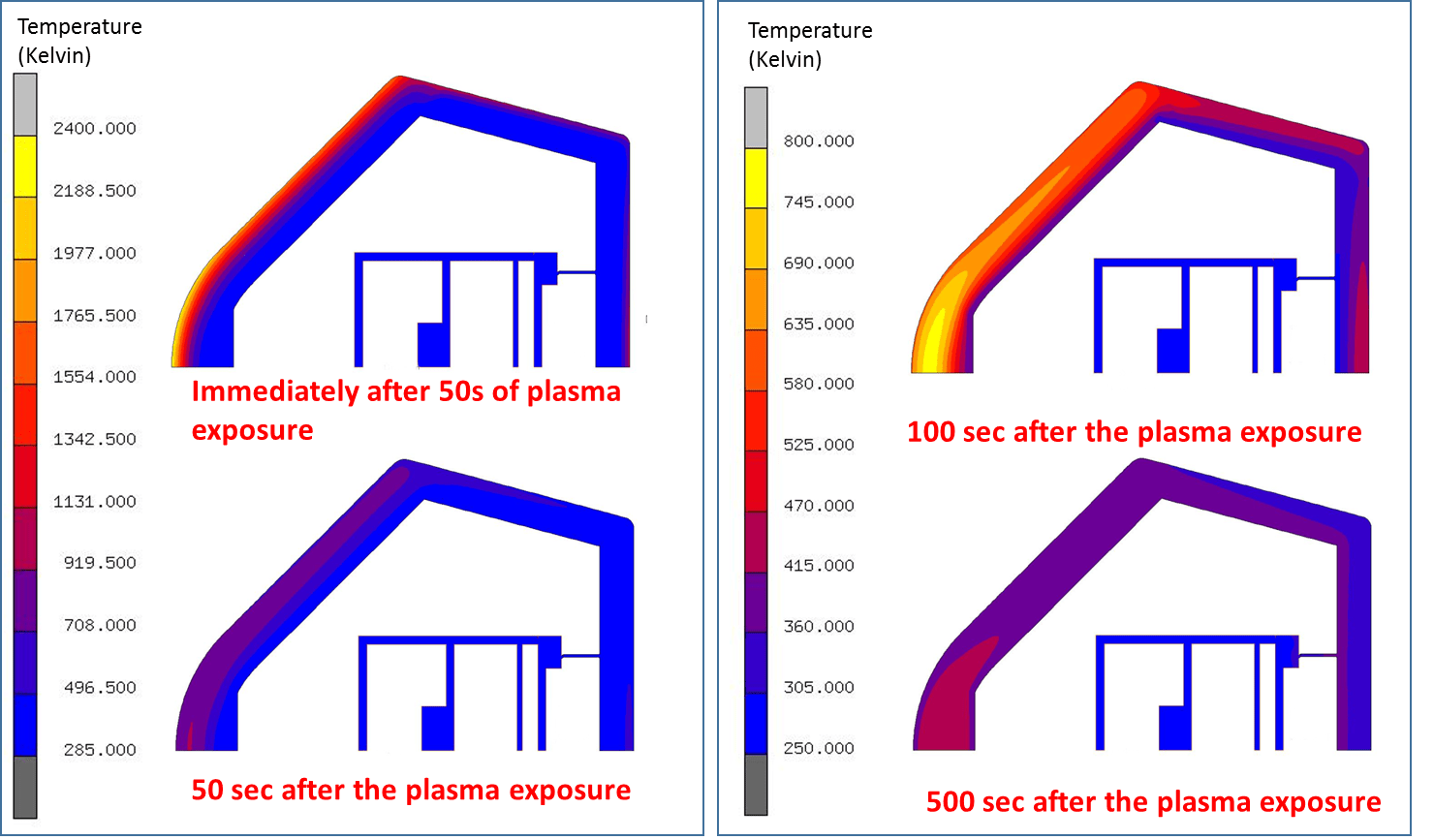Select caption '50 sec after the plasma exposure'
1434x840 pixels.
(x=411, y=790)
